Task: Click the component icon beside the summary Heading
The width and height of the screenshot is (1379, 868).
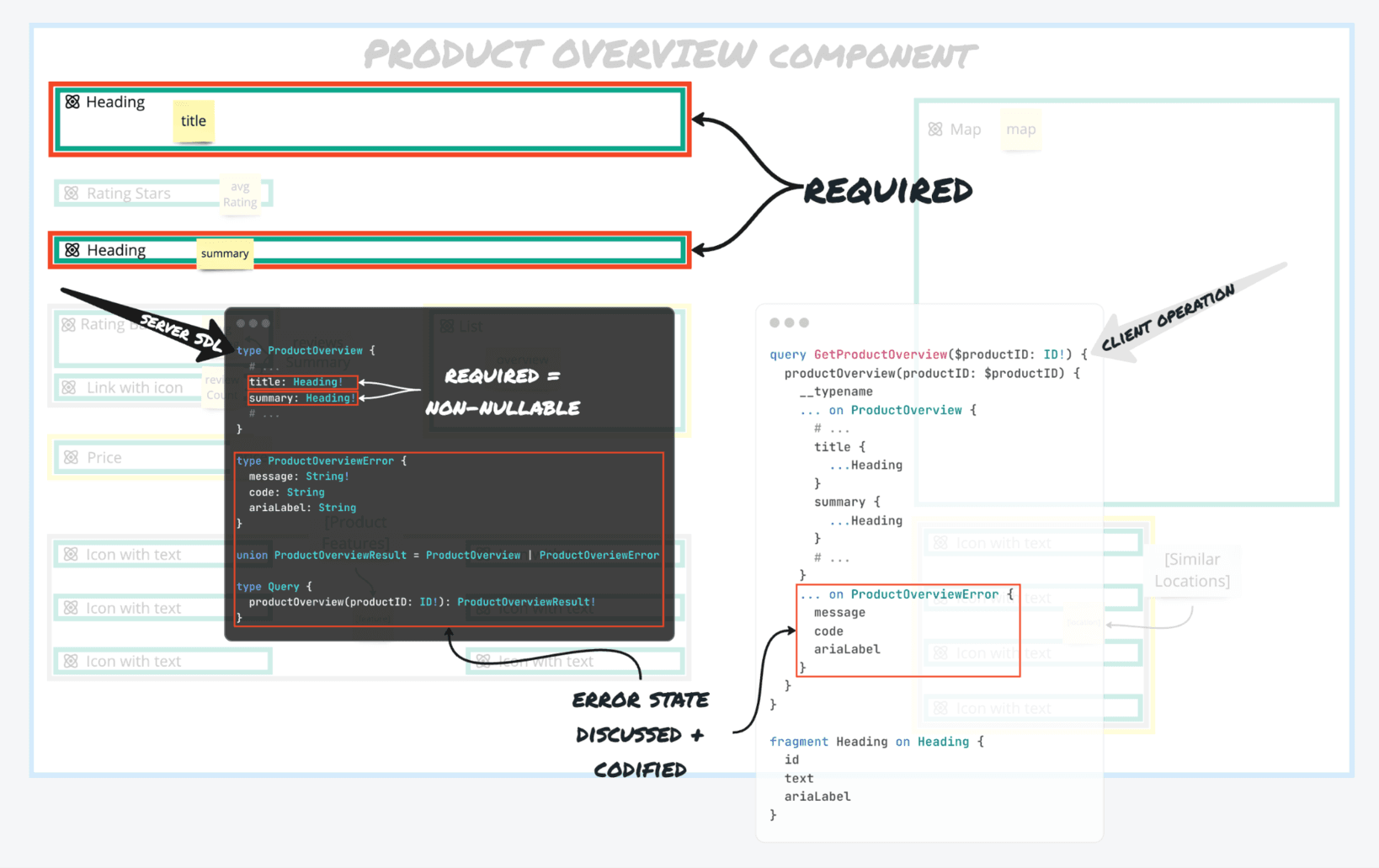Action: tap(72, 250)
